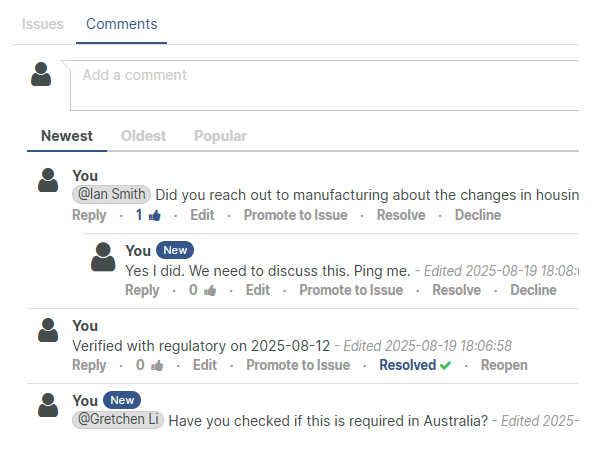Click avatar on 'Verified with regulatory' comment

click(48, 330)
